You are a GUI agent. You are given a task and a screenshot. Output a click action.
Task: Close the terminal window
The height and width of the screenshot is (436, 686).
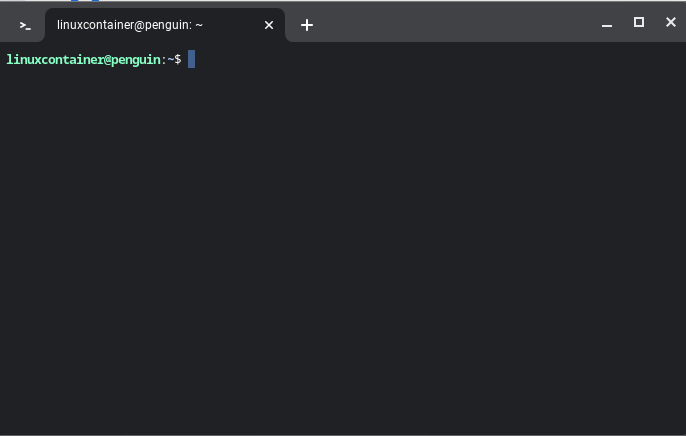[671, 22]
